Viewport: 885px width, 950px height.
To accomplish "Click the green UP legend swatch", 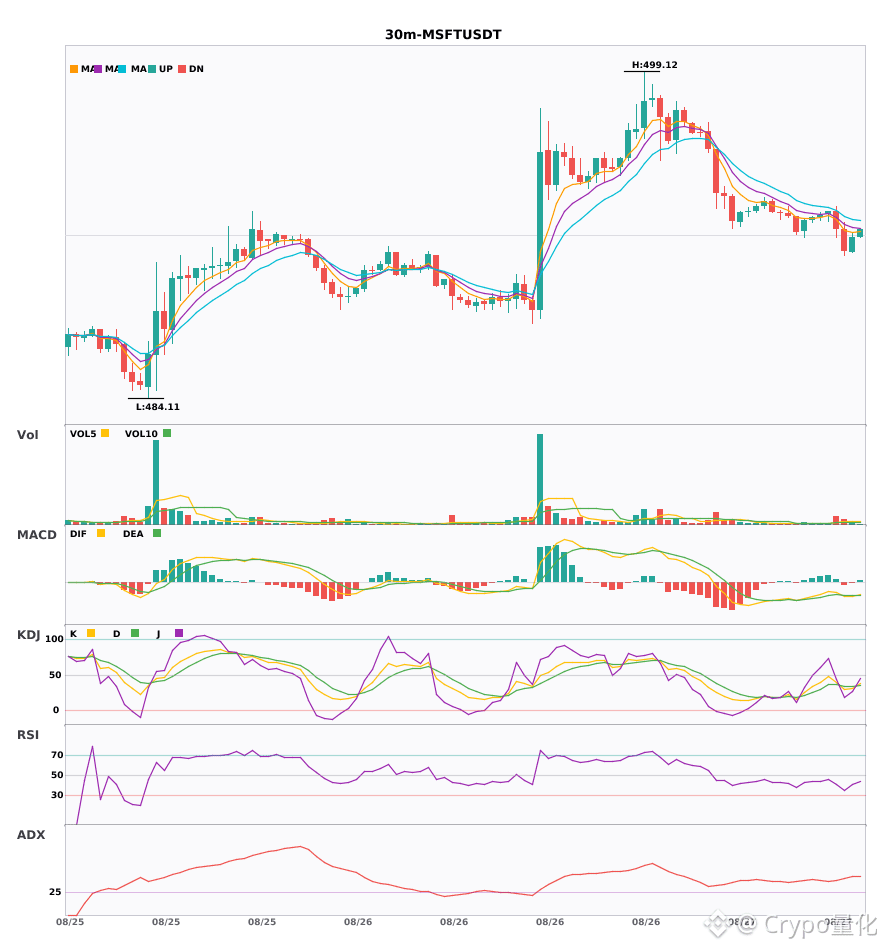I will tap(152, 69).
